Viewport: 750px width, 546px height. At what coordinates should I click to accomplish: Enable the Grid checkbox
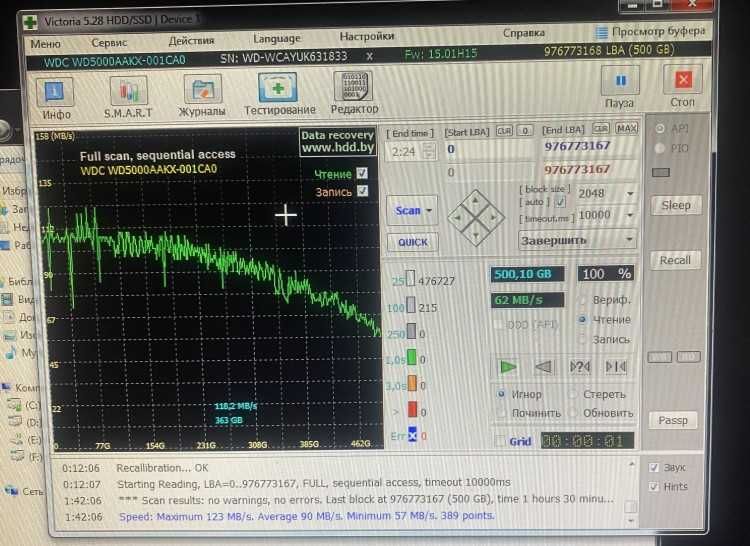click(x=499, y=441)
